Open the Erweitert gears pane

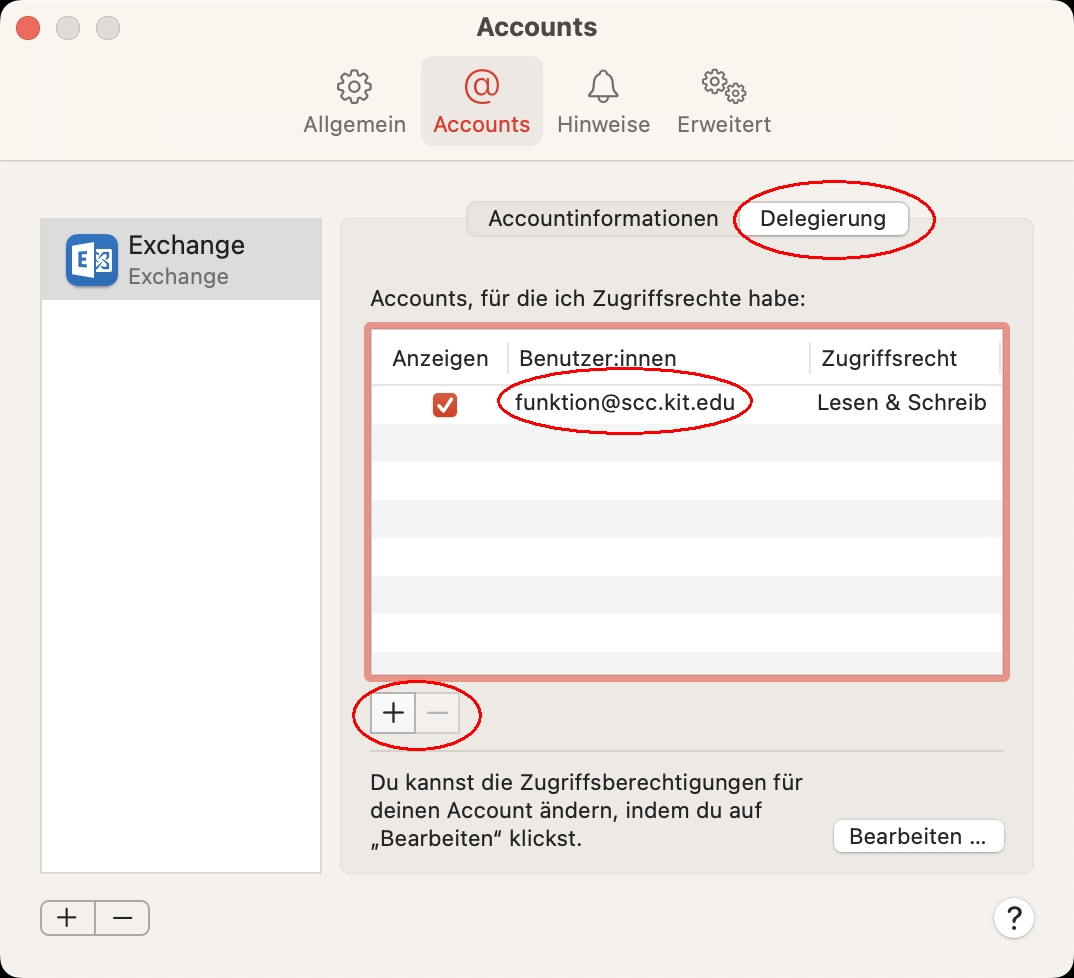[x=723, y=102]
